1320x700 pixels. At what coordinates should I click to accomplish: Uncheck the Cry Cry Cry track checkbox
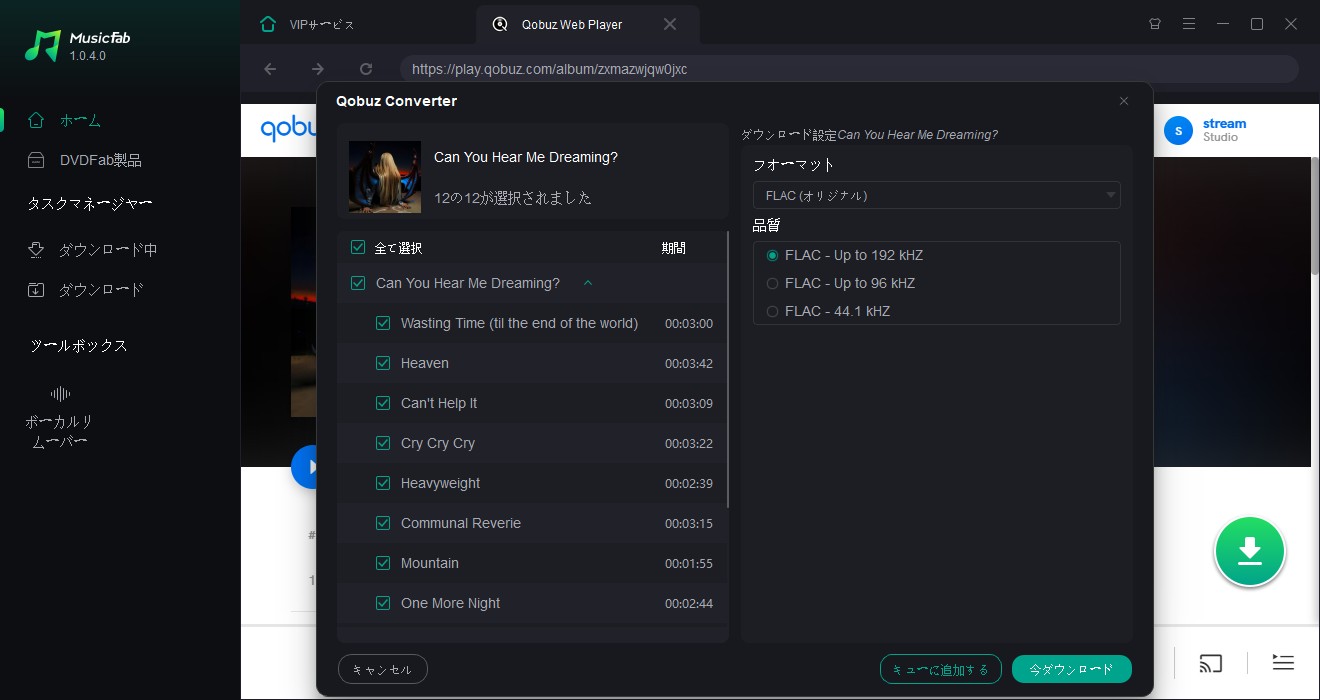(x=383, y=443)
